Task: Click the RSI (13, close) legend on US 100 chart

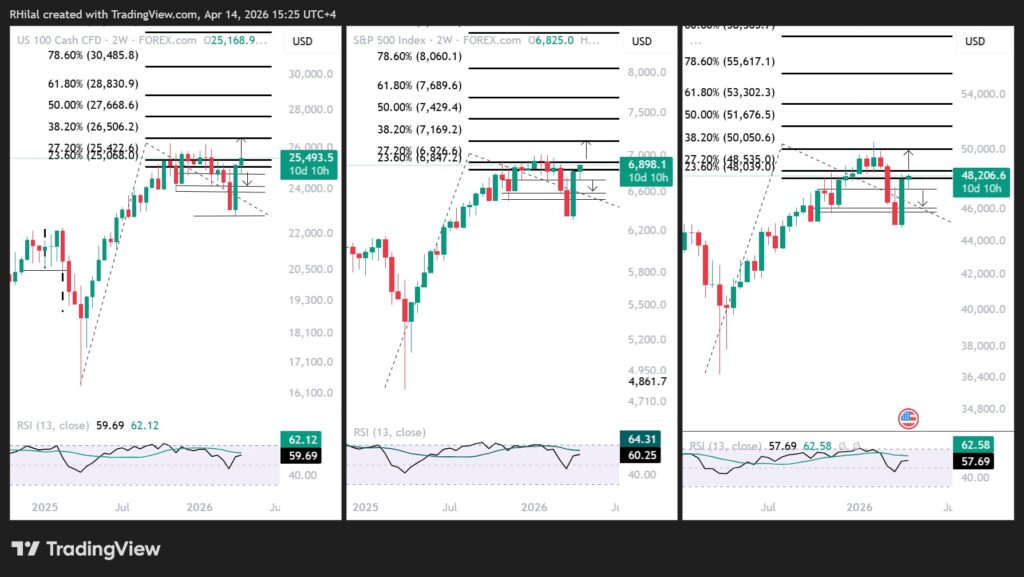Action: click(x=53, y=426)
